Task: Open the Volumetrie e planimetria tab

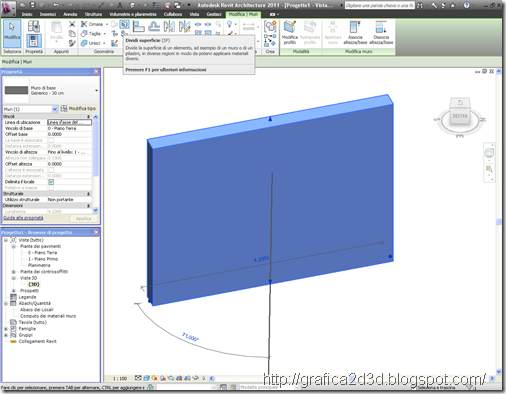Action: tap(133, 14)
